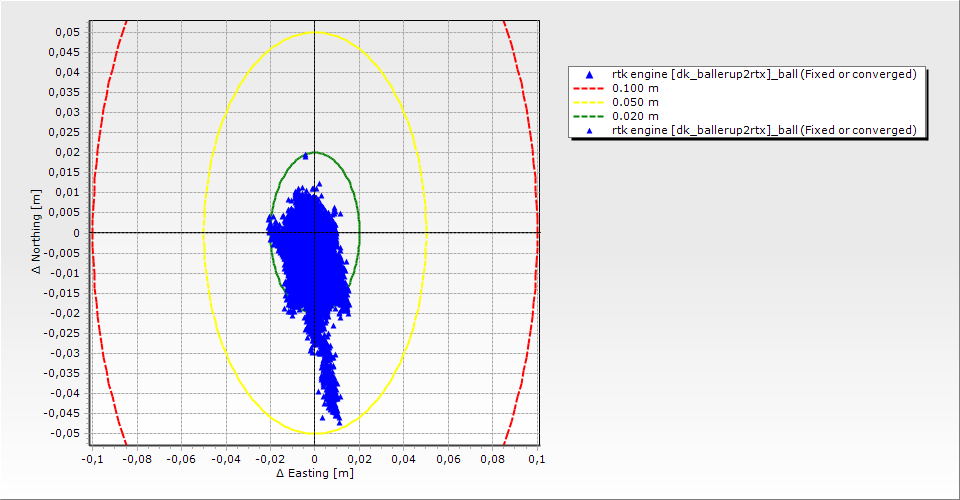Click the yellow dashed line legend symbol
Screen dimensions: 960x500
589,102
